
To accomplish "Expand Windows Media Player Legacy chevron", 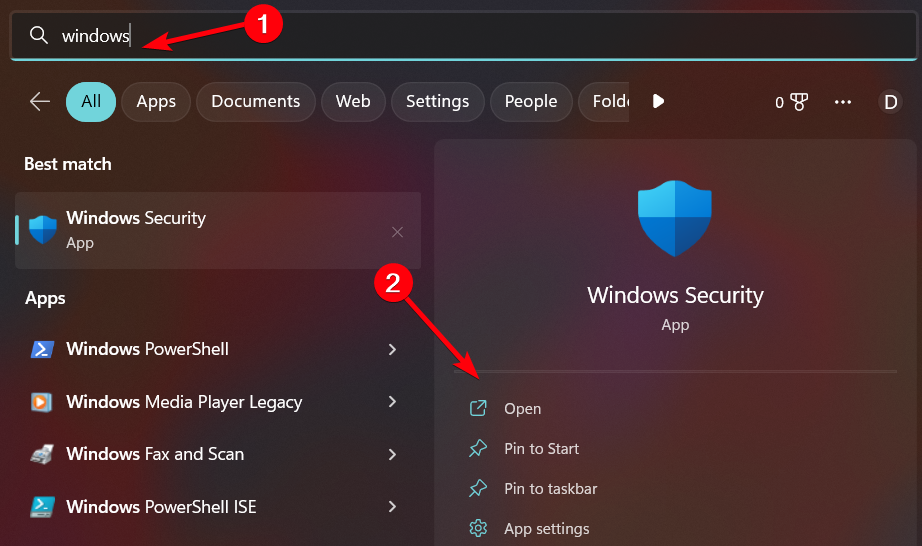I will coord(392,402).
